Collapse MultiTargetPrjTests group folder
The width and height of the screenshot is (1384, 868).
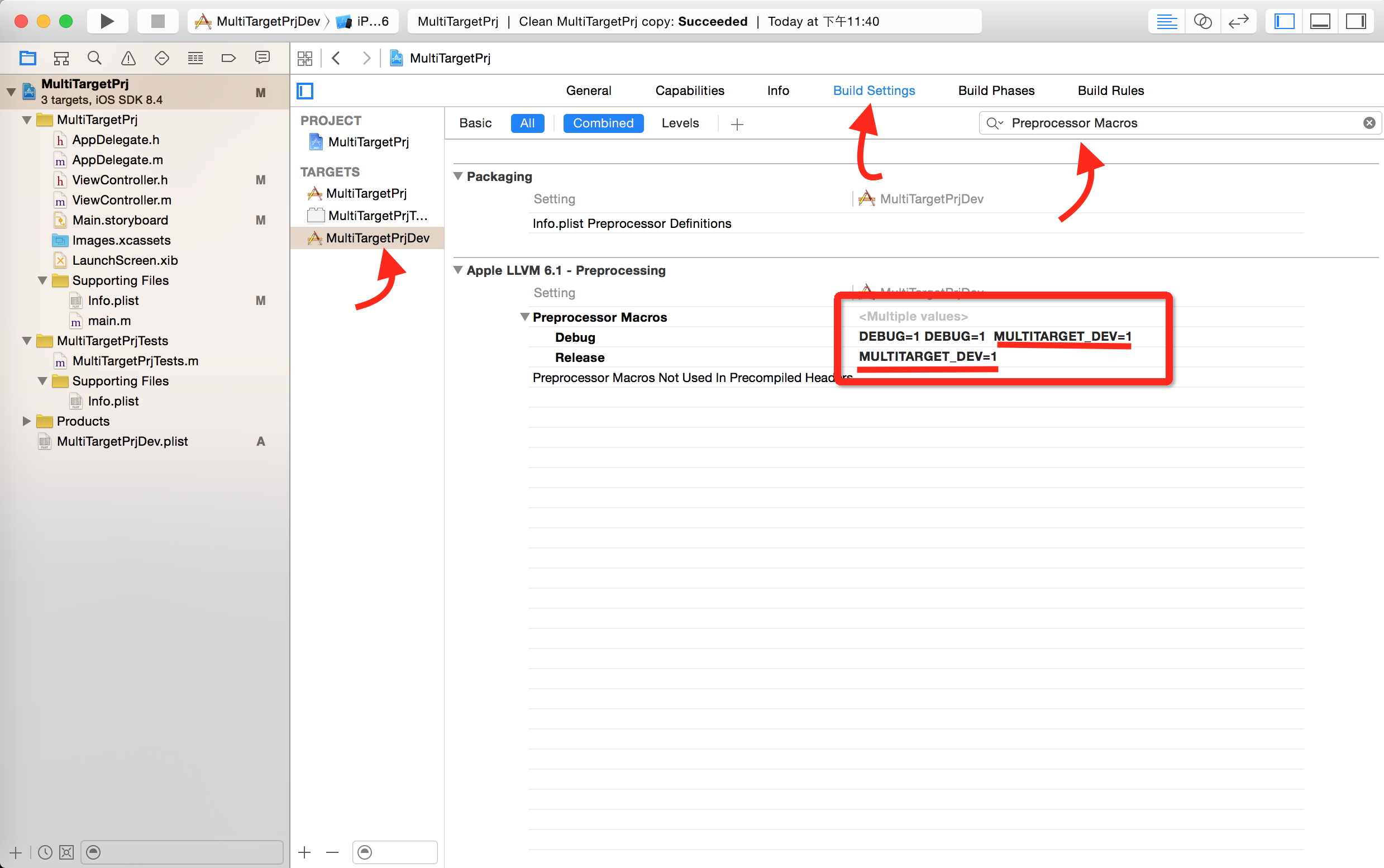tap(26, 340)
